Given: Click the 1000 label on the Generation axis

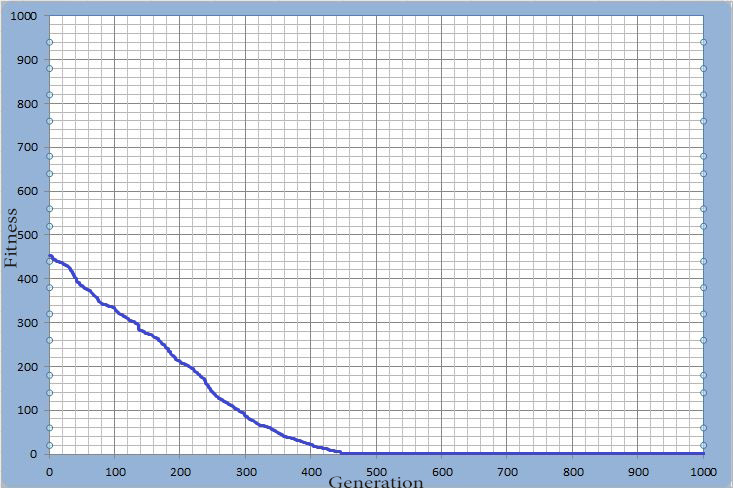Looking at the screenshot, I should pos(703,470).
